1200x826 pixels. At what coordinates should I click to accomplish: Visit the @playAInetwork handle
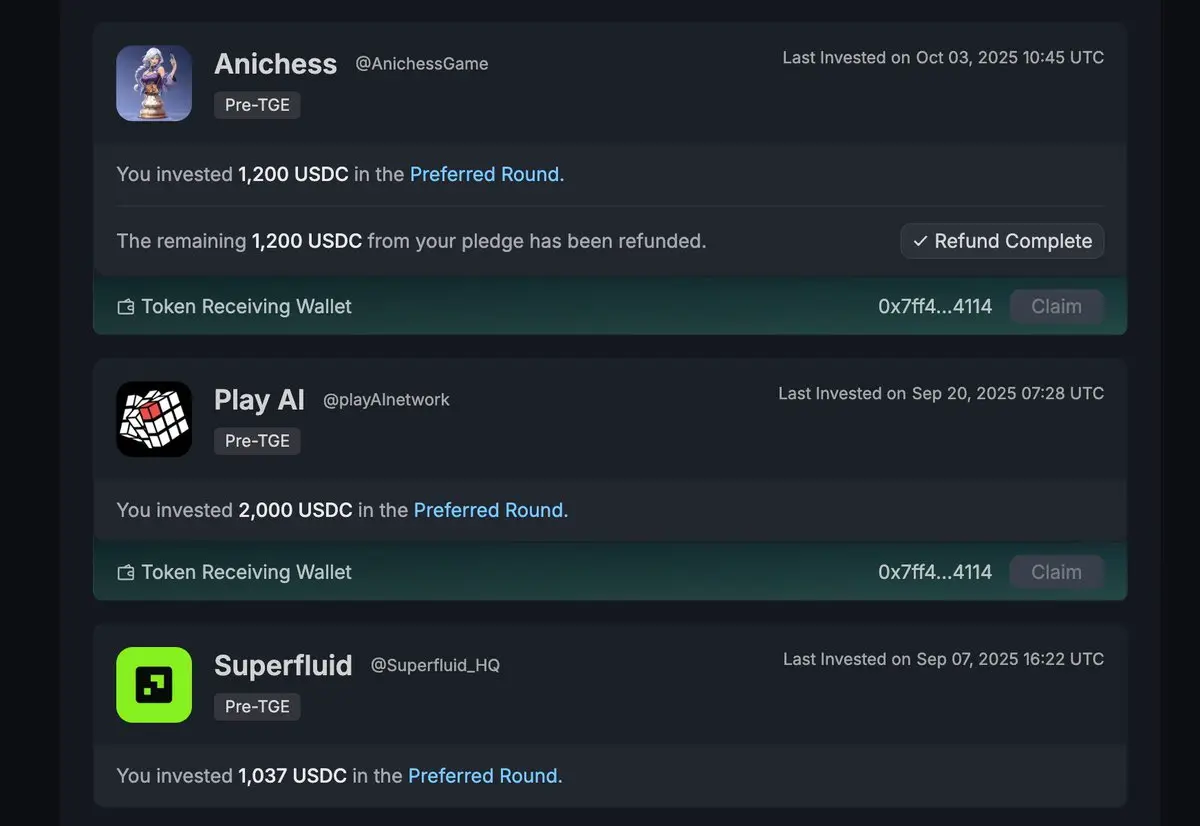(x=386, y=400)
